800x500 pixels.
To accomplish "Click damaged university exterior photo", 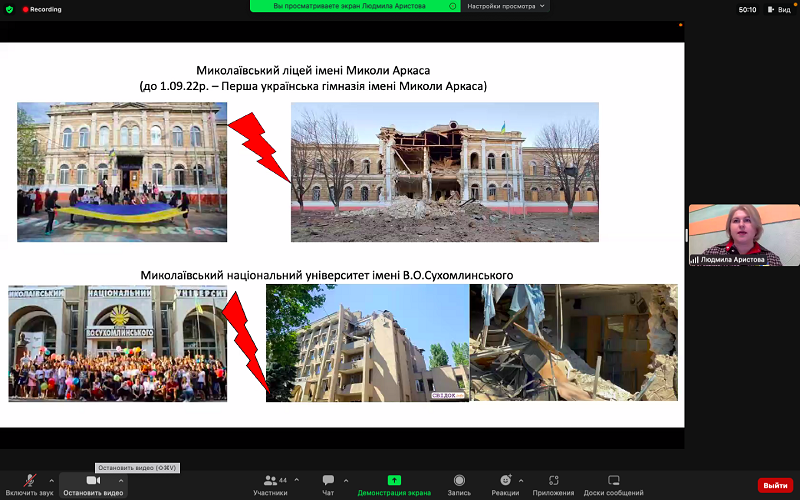I will coord(367,343).
